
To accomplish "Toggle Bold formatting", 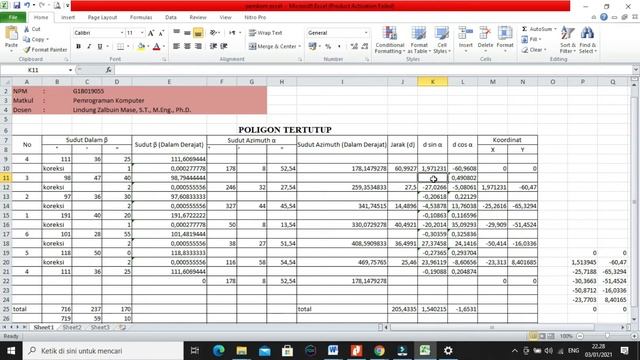I will coord(78,47).
